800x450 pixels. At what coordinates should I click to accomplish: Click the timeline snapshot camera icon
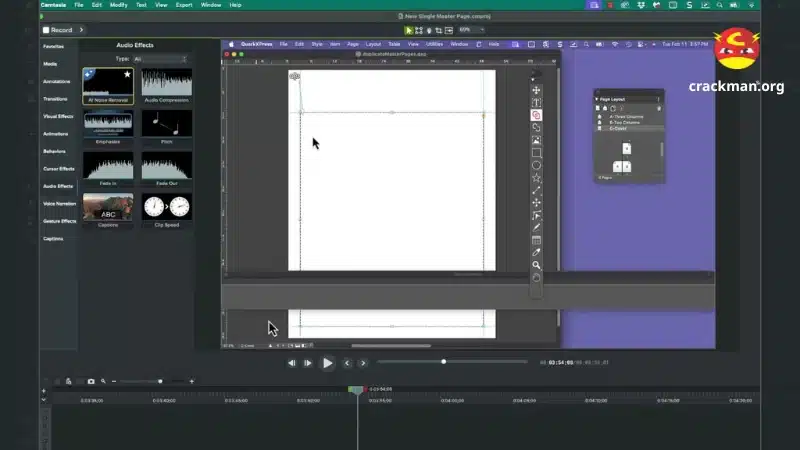click(x=91, y=381)
